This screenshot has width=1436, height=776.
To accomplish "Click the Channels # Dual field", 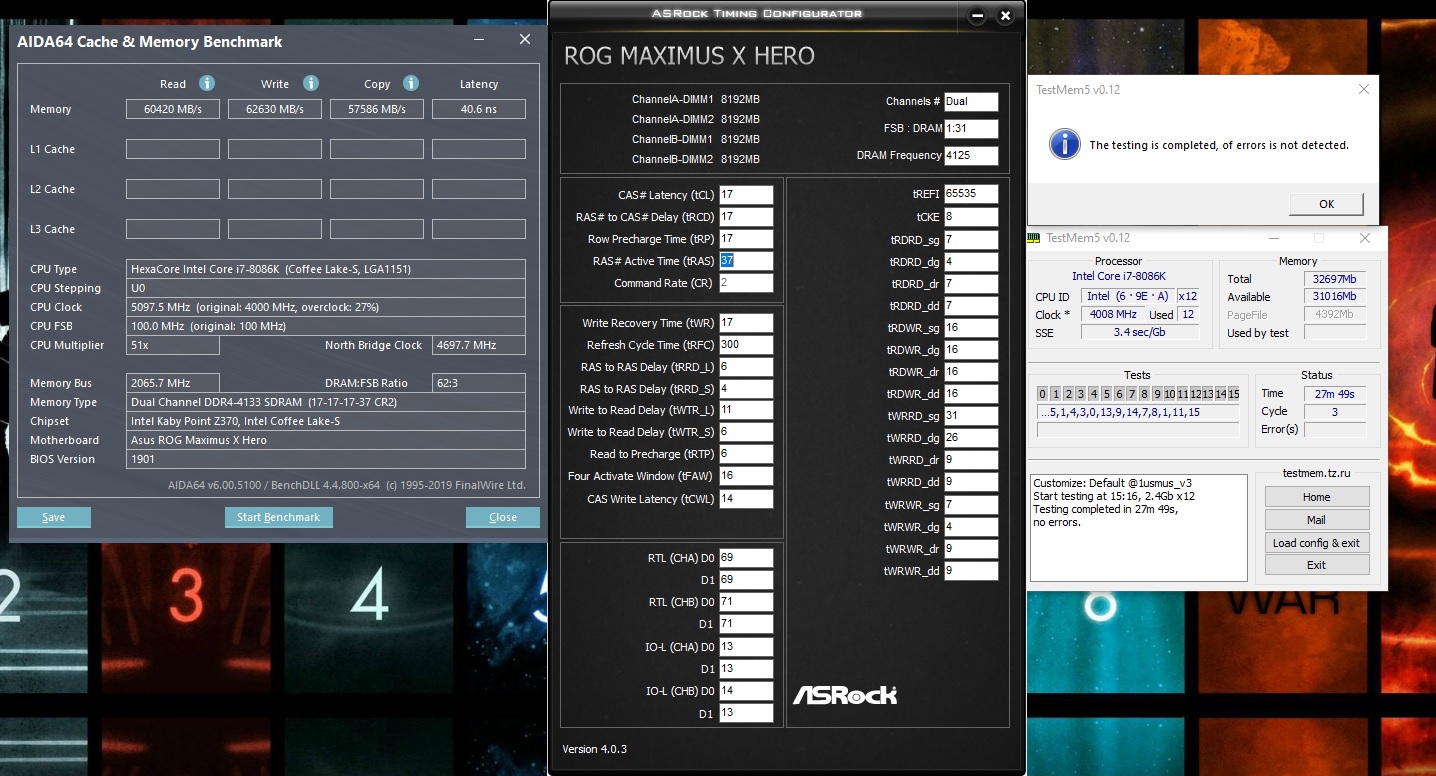I will 971,101.
